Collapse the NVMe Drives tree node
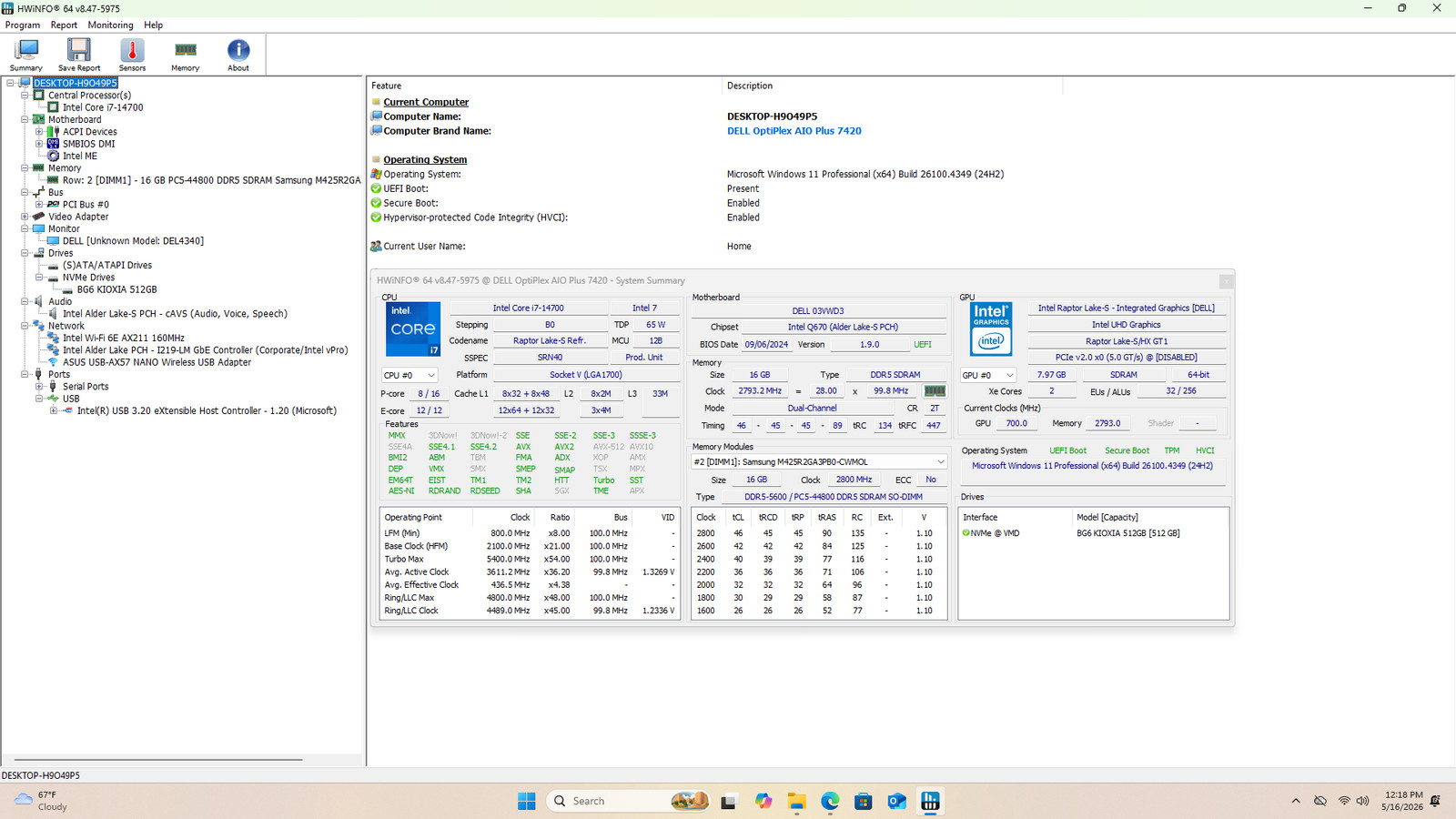Screen dimensions: 1456x819 tap(39, 278)
